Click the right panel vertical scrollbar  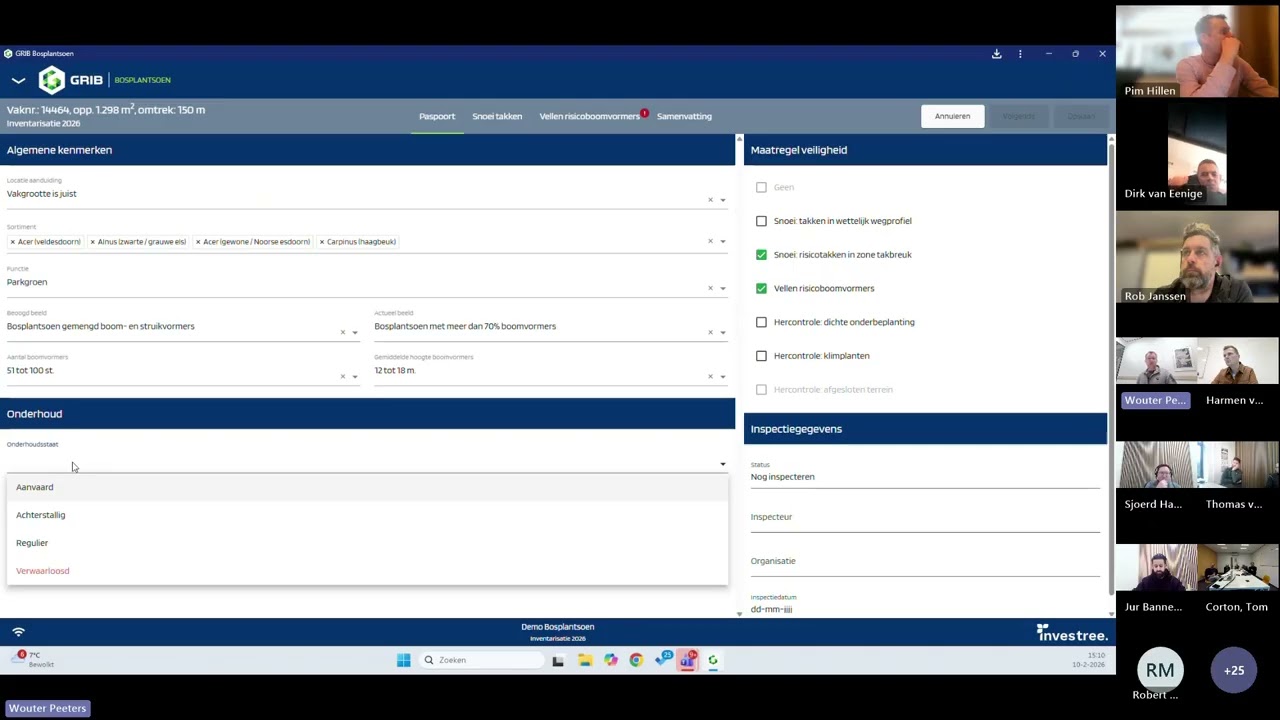(x=1110, y=370)
